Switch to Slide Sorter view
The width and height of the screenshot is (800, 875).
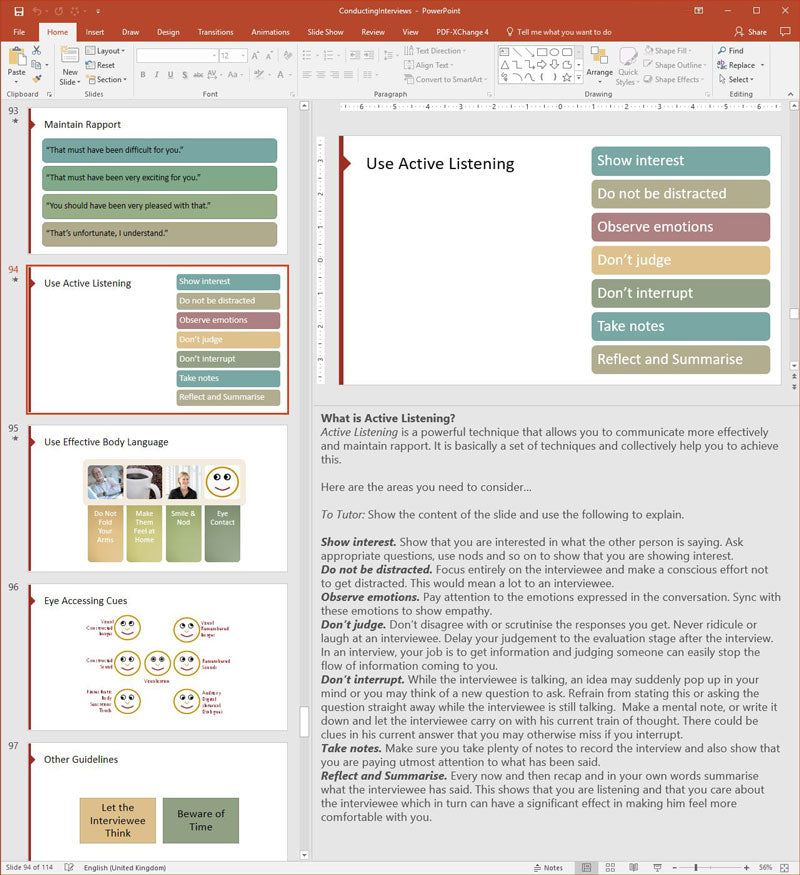(x=610, y=868)
